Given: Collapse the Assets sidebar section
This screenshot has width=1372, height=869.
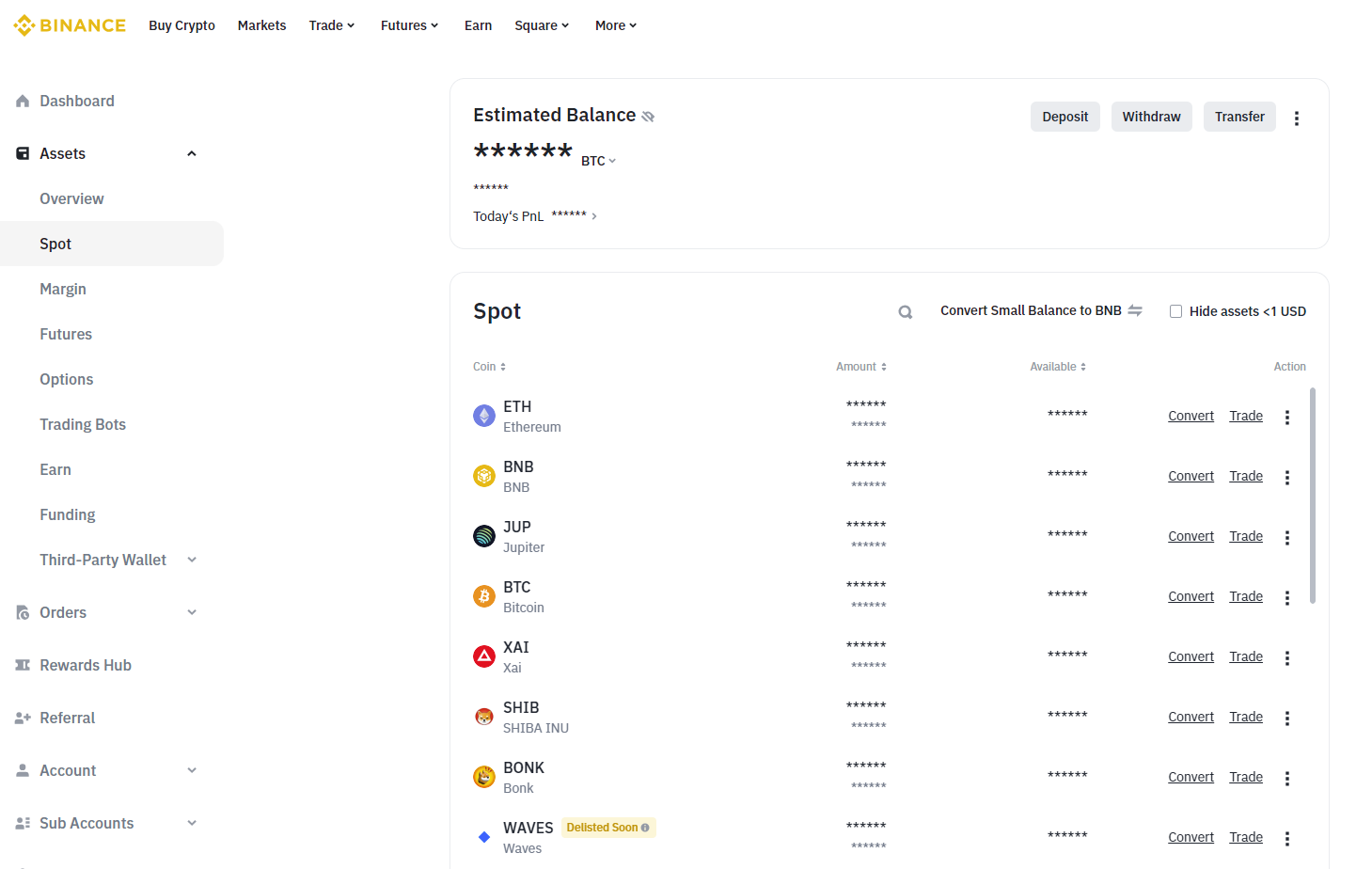Looking at the screenshot, I should pos(192,153).
